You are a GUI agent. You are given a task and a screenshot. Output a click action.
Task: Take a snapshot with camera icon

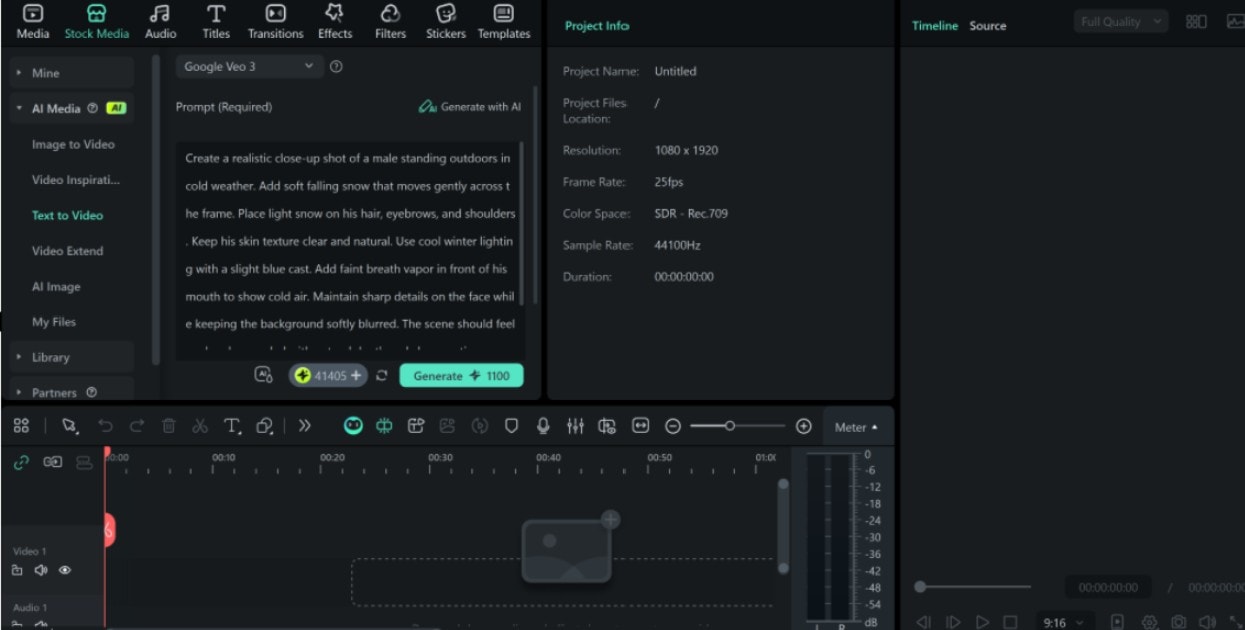1179,622
